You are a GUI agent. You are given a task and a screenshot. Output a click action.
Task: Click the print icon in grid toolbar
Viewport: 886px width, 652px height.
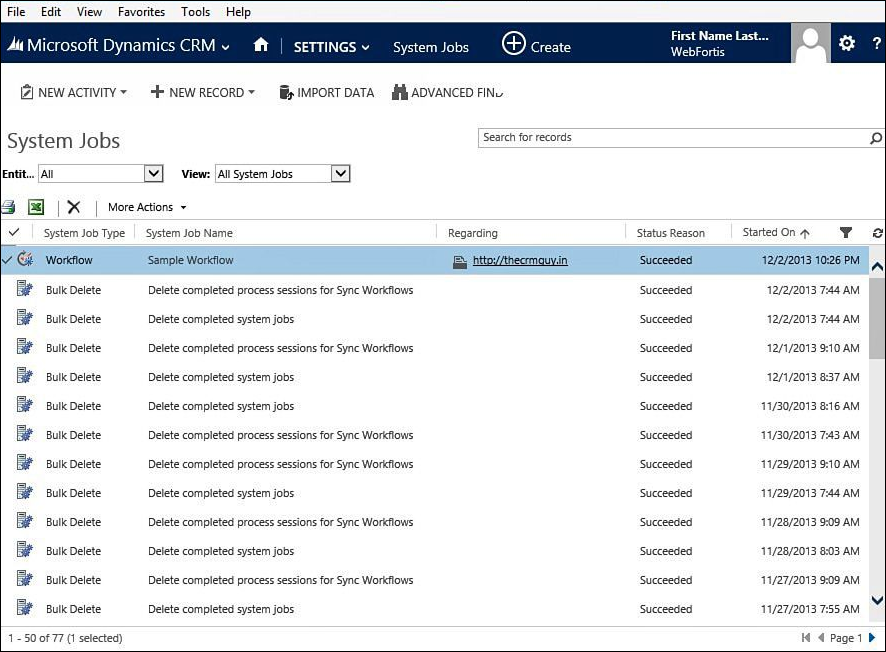8,207
